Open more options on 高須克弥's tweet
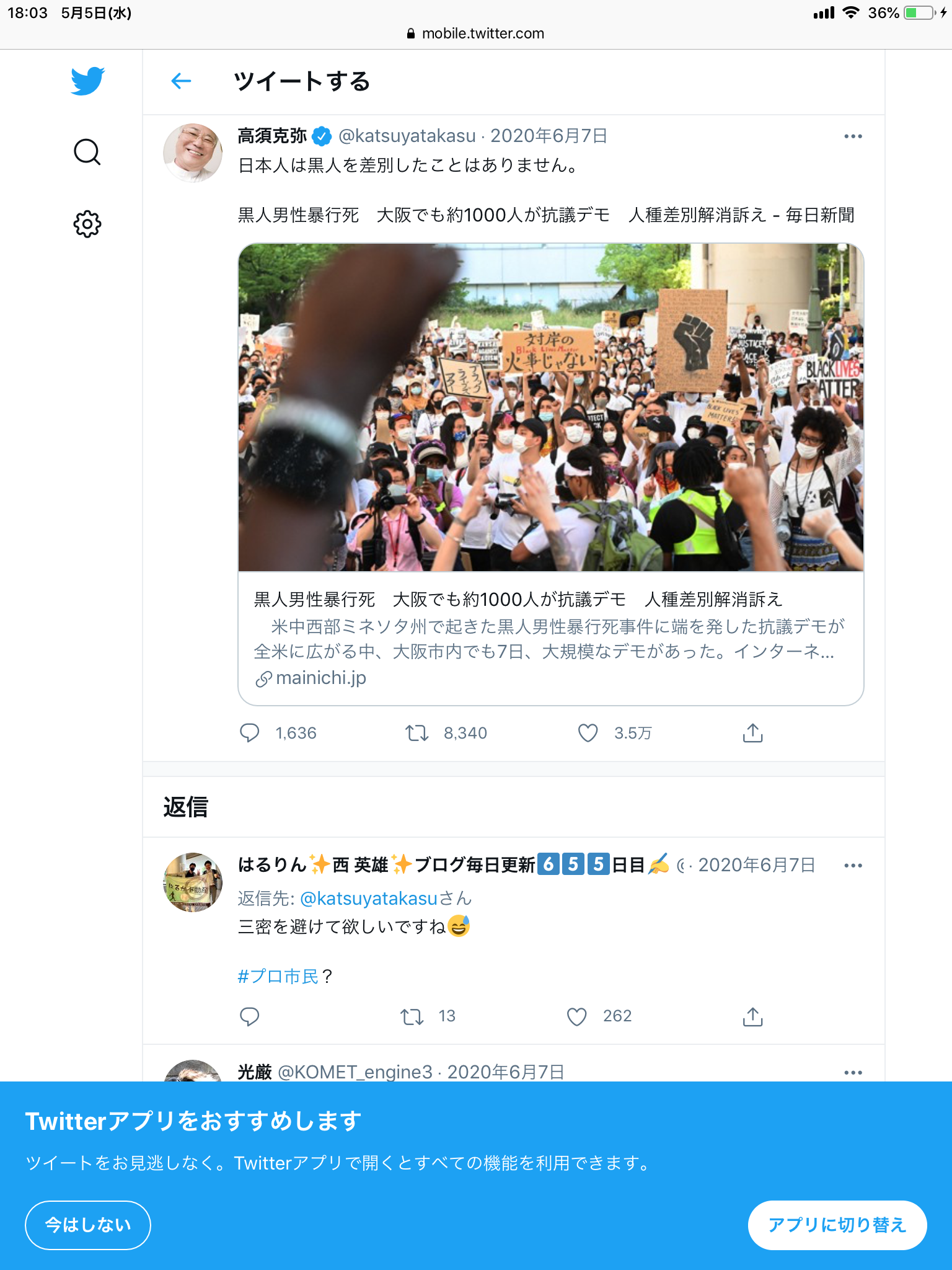Viewport: 952px width, 1270px height. coord(853,136)
